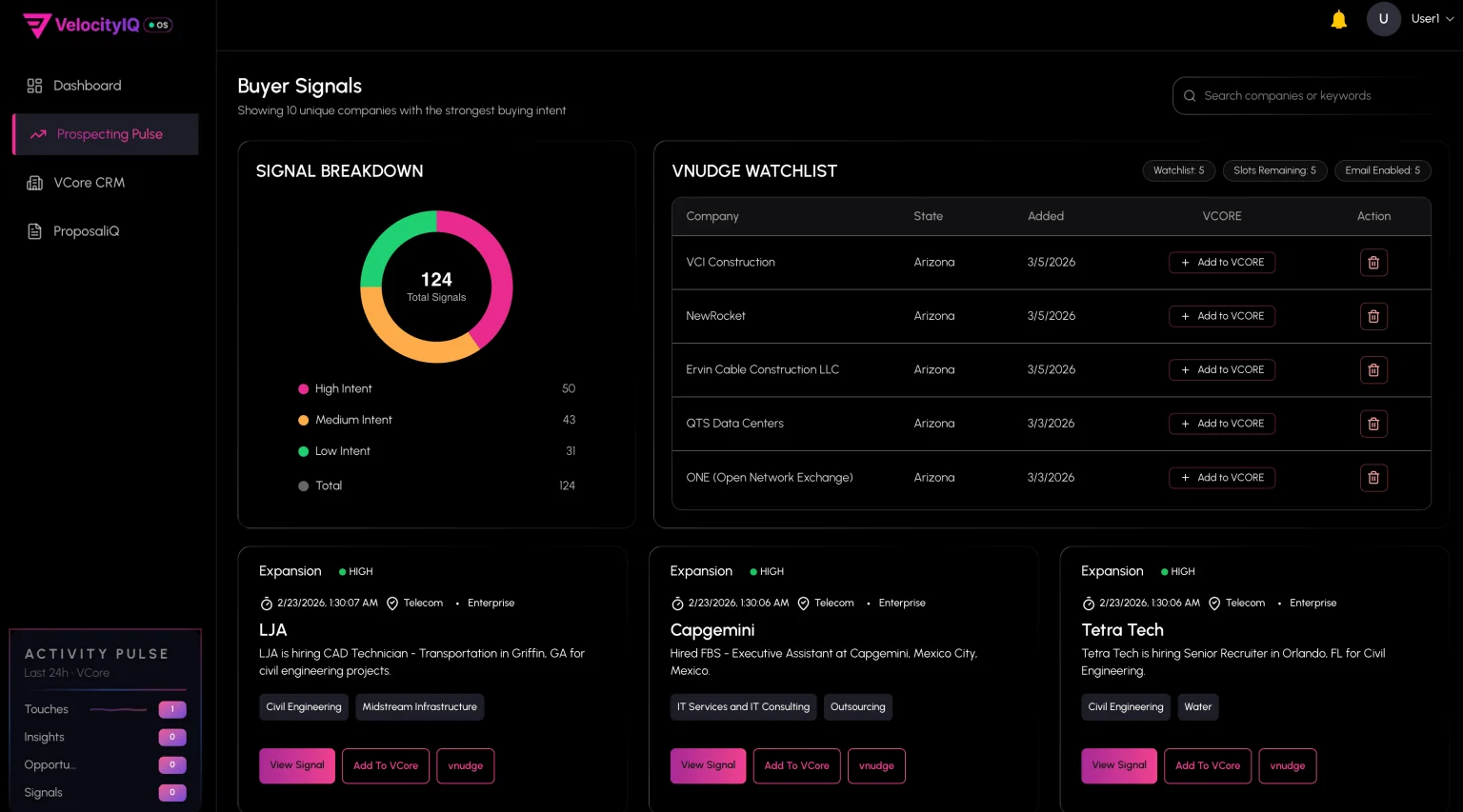Image resolution: width=1463 pixels, height=812 pixels.
Task: Click the Water tag on Tetra Tech card
Action: click(1198, 707)
